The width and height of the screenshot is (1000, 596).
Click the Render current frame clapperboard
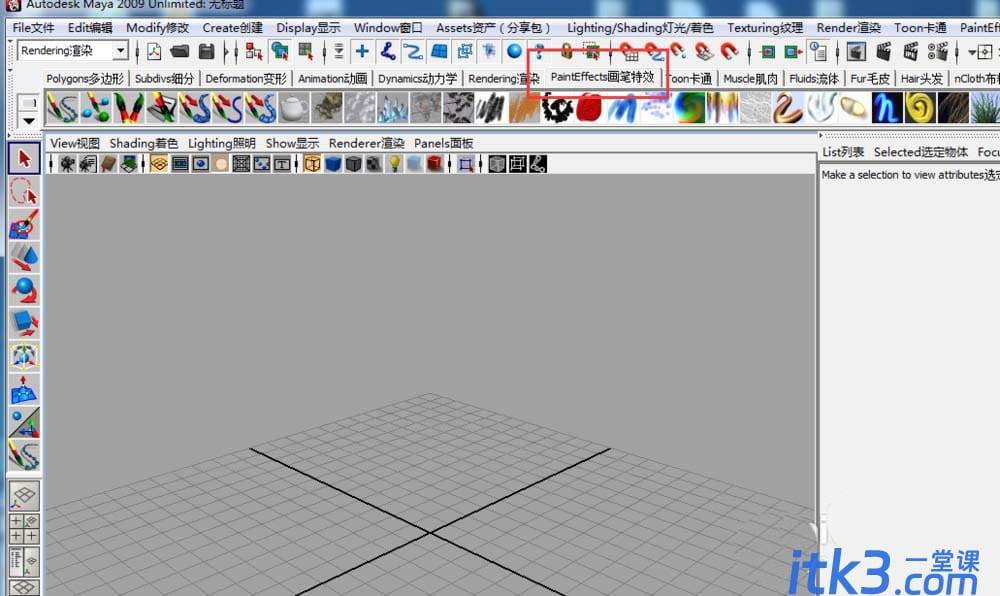coord(883,52)
